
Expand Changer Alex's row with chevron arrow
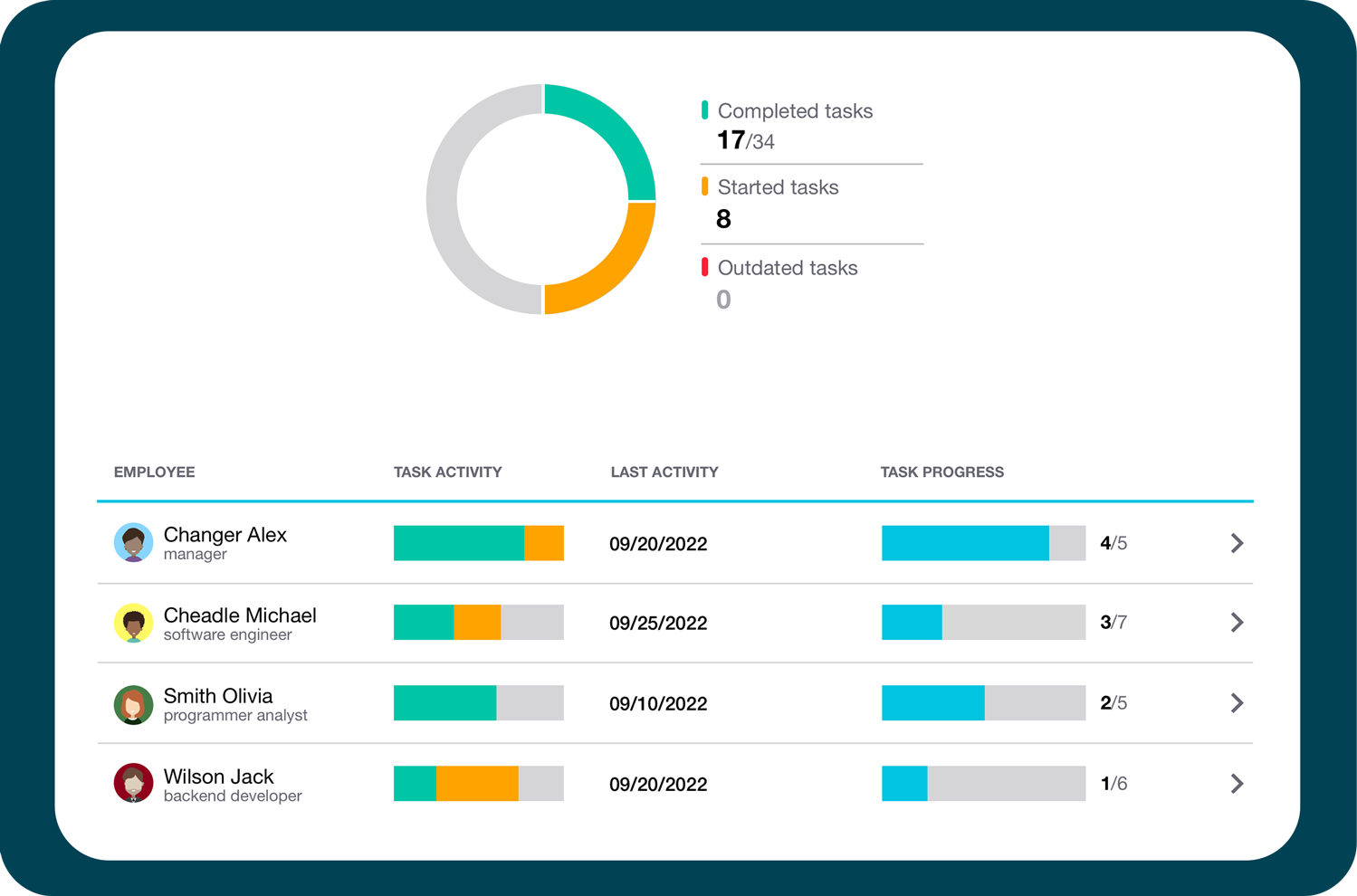pyautogui.click(x=1237, y=543)
